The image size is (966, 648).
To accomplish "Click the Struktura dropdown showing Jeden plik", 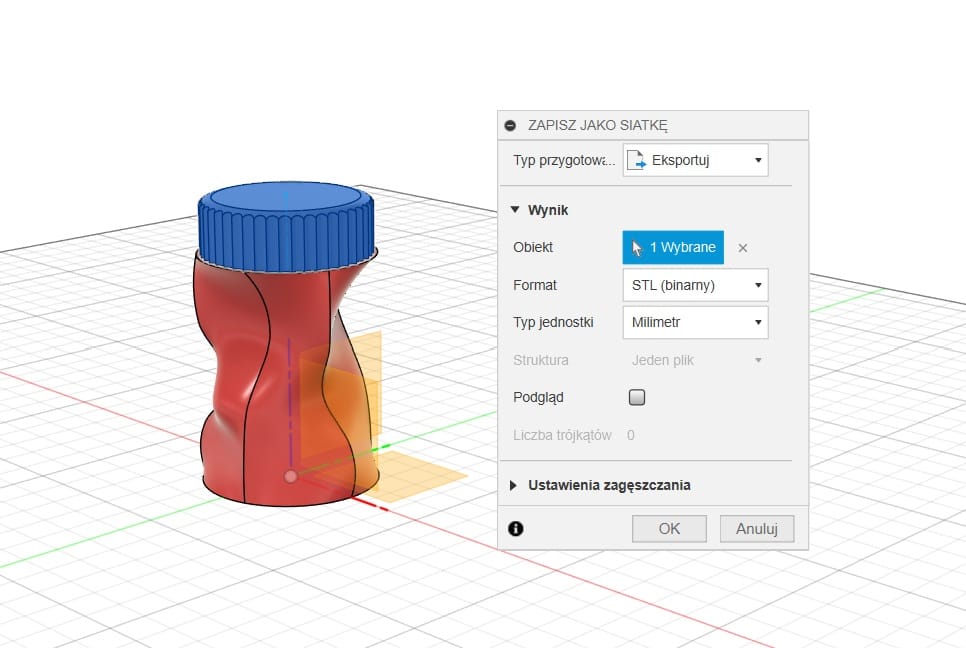I will click(695, 359).
